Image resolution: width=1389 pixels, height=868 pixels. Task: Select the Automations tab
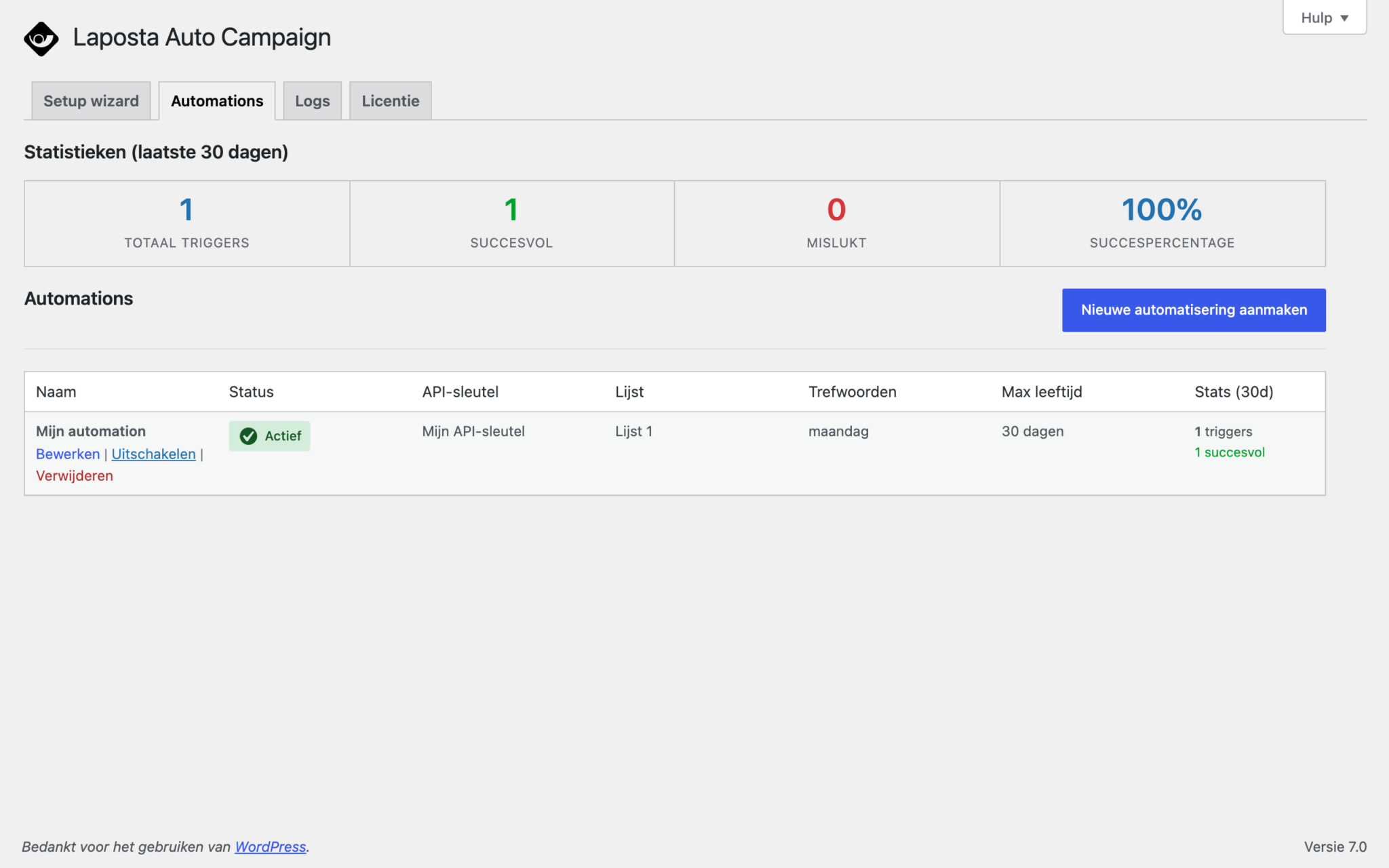coord(217,101)
